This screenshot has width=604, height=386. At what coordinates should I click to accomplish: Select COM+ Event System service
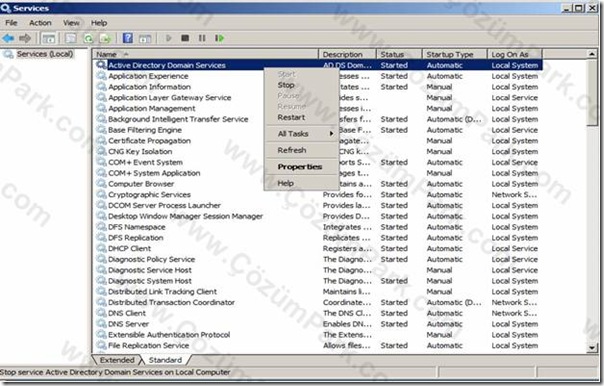[x=145, y=162]
